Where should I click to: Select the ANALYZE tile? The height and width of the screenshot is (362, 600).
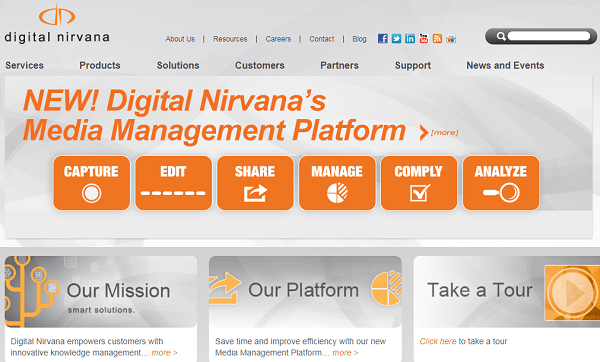click(x=501, y=183)
